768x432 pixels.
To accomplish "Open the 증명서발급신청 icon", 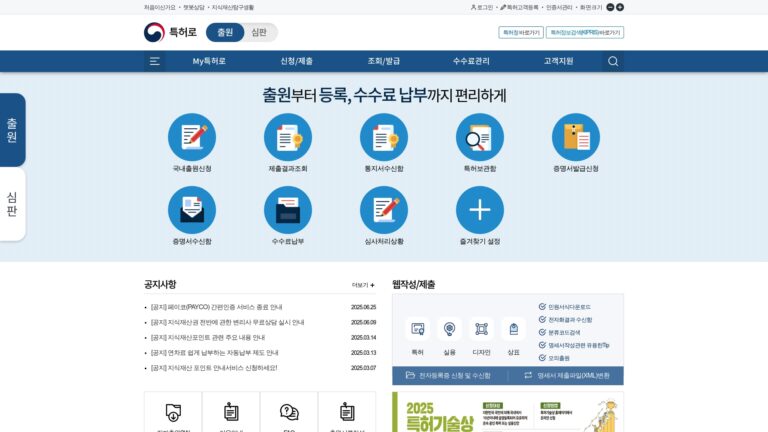I will coord(576,137).
